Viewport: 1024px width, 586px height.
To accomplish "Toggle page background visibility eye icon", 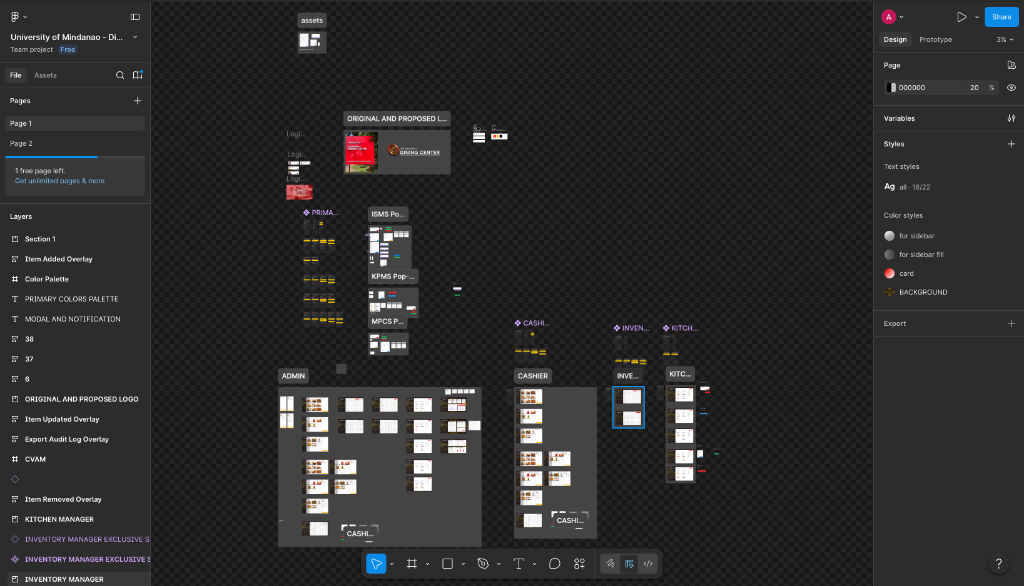I will 1011,88.
